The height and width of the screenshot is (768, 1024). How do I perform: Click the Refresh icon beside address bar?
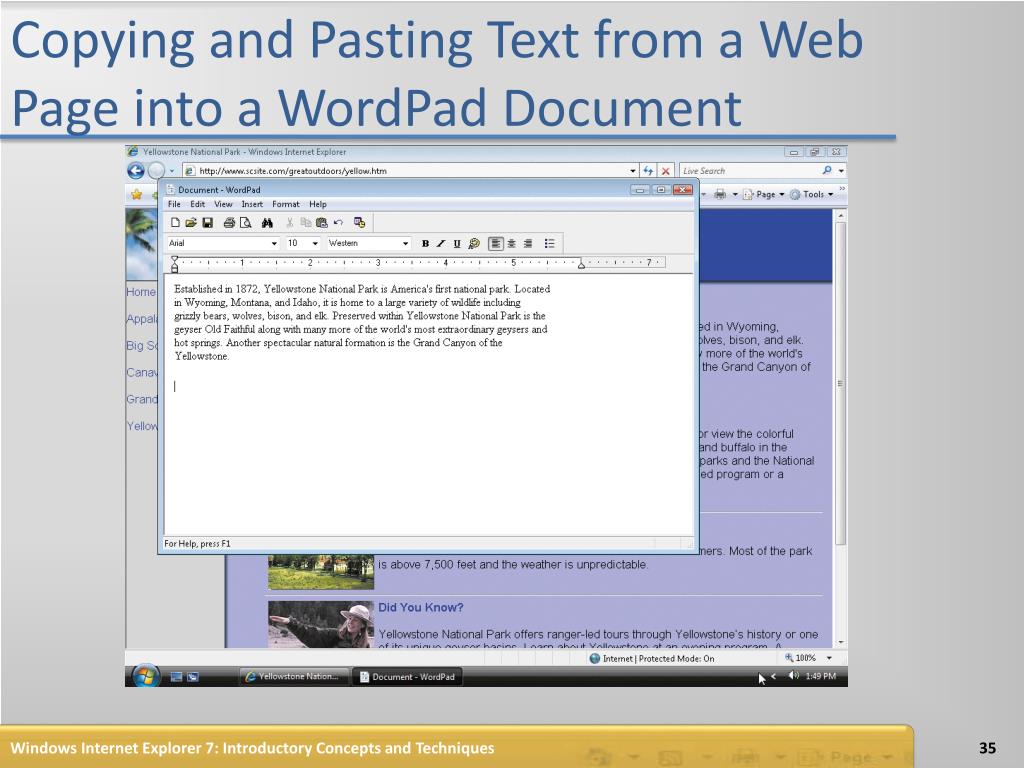click(648, 170)
